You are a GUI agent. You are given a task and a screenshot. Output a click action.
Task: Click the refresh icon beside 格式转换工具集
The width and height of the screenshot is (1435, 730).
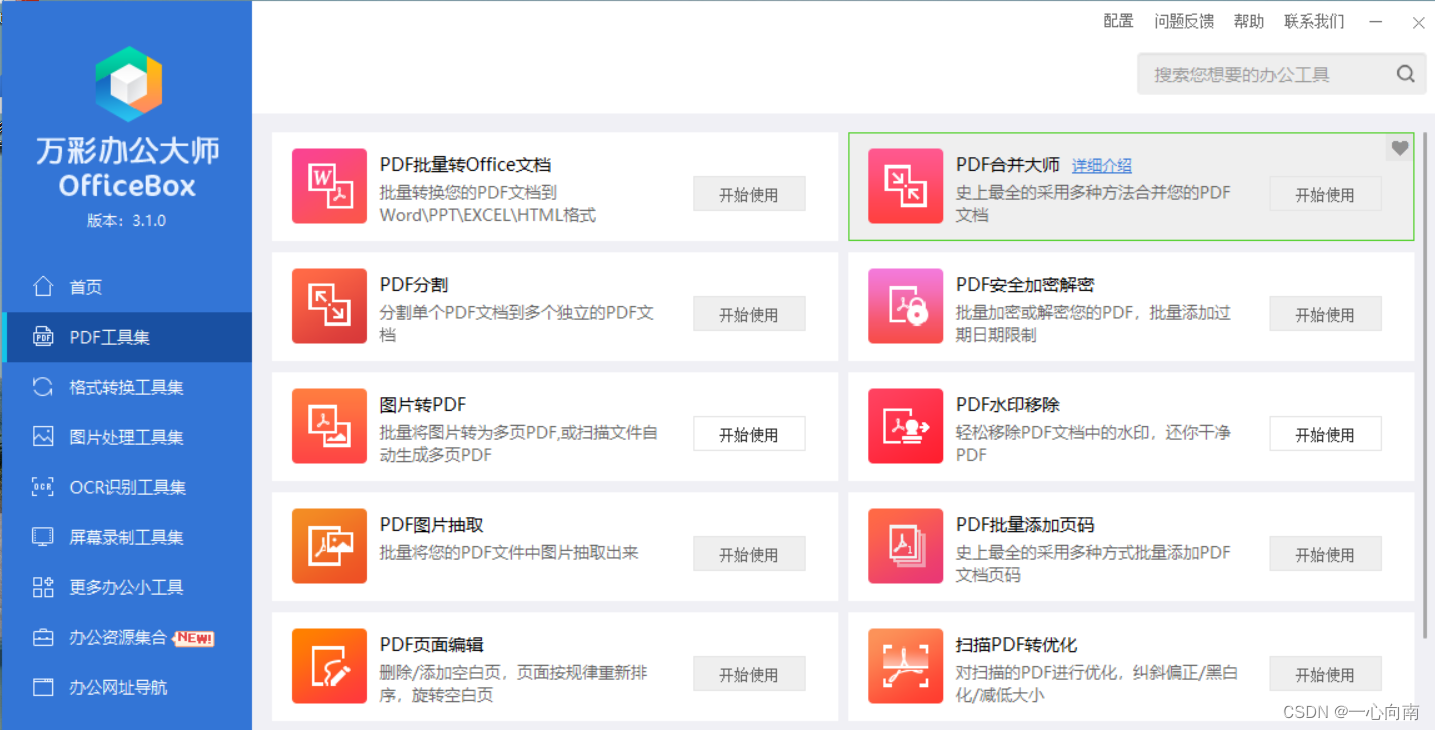pyautogui.click(x=43, y=387)
